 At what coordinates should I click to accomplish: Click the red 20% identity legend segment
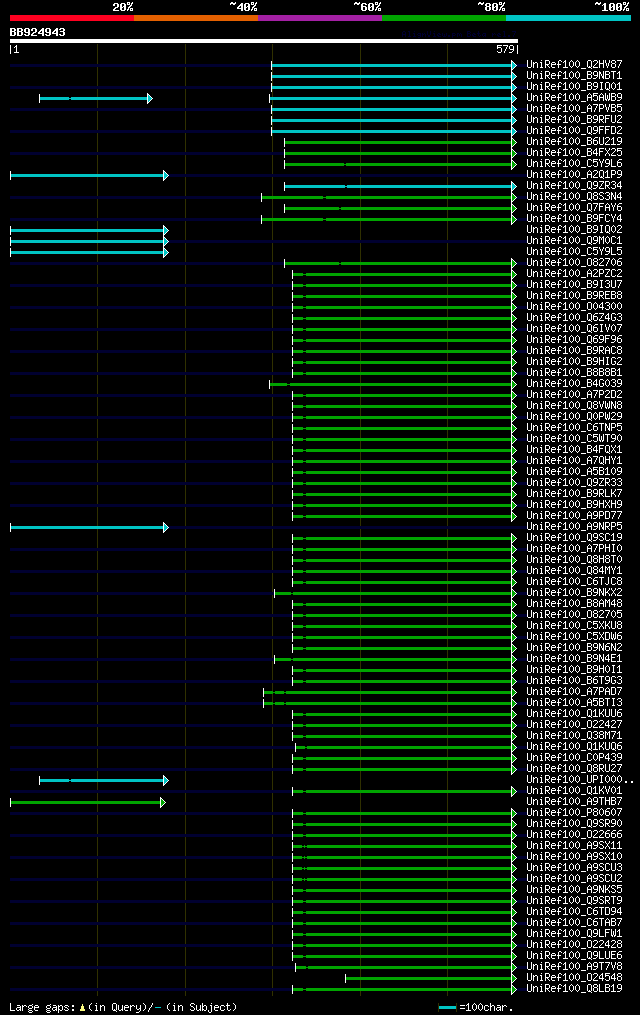tap(72, 18)
